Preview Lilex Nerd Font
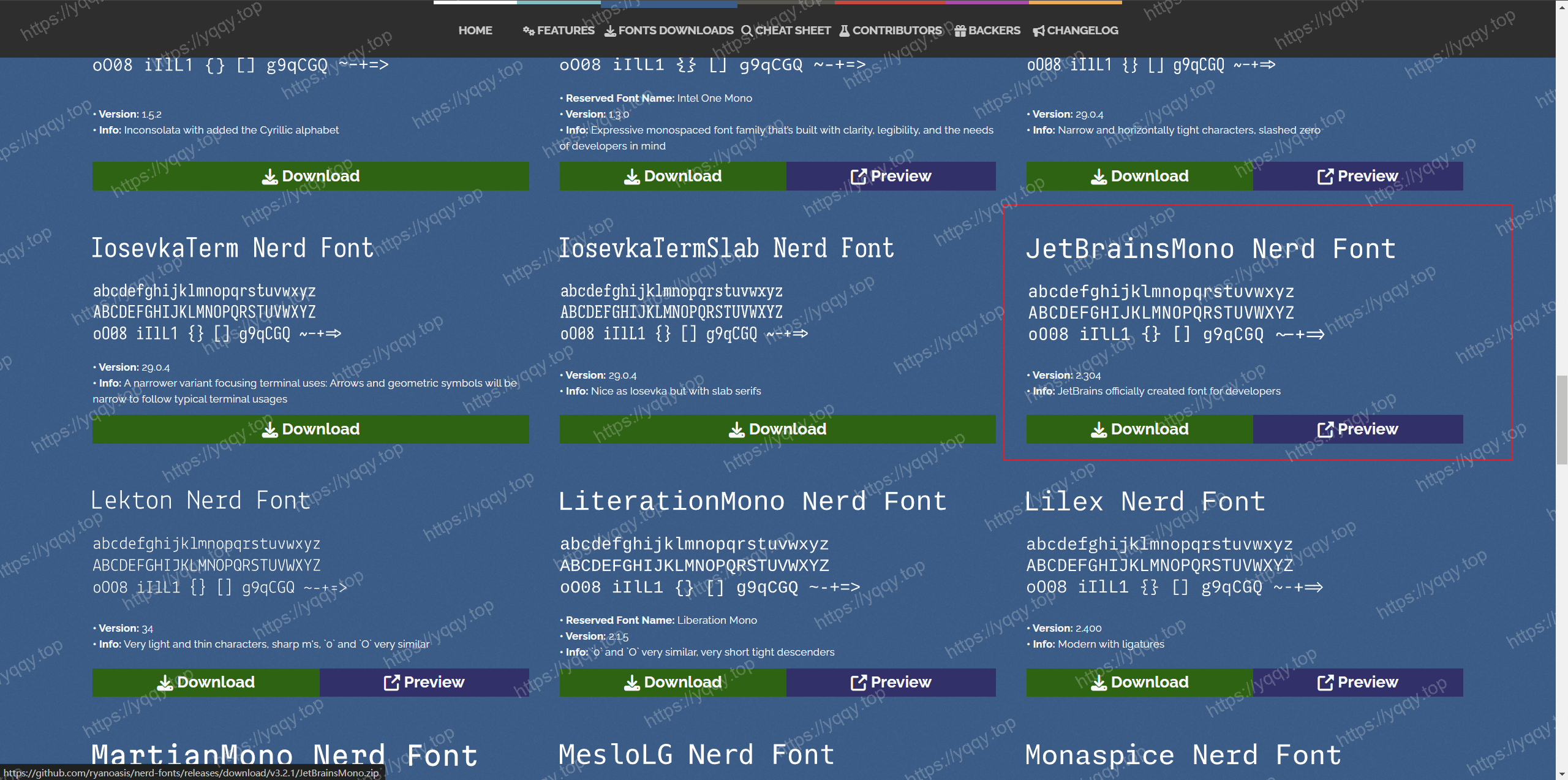Image resolution: width=1568 pixels, height=780 pixels. [1358, 683]
